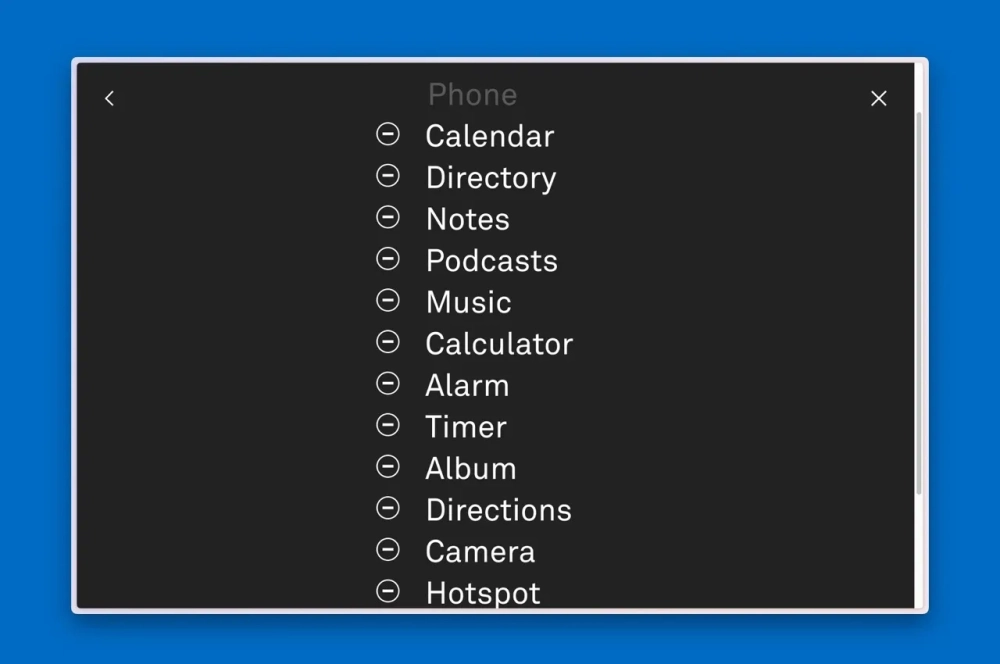This screenshot has width=1000, height=664.
Task: Remove the Directory tool via its minus icon
Action: coord(387,176)
